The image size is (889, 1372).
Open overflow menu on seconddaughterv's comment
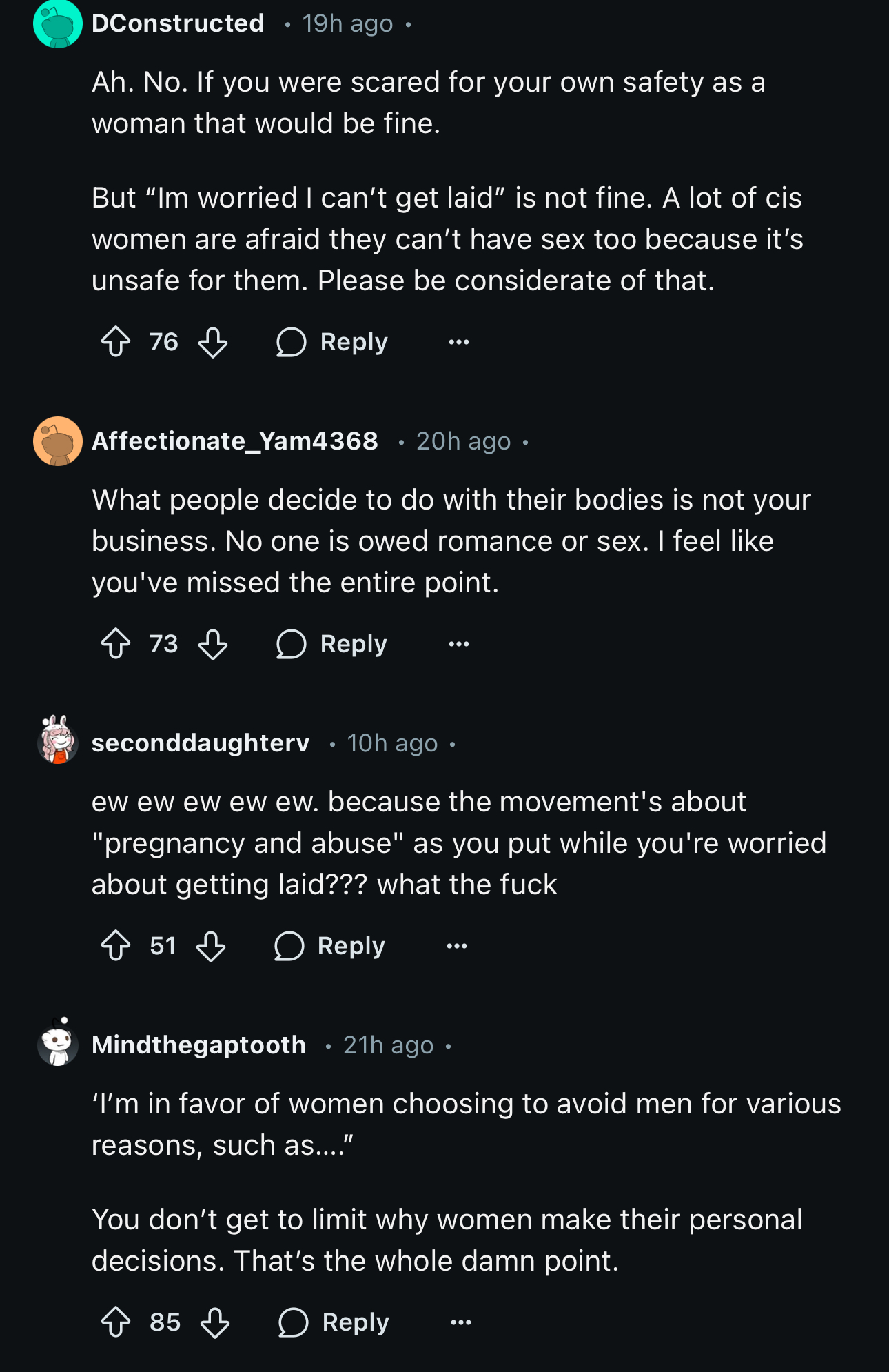457,946
